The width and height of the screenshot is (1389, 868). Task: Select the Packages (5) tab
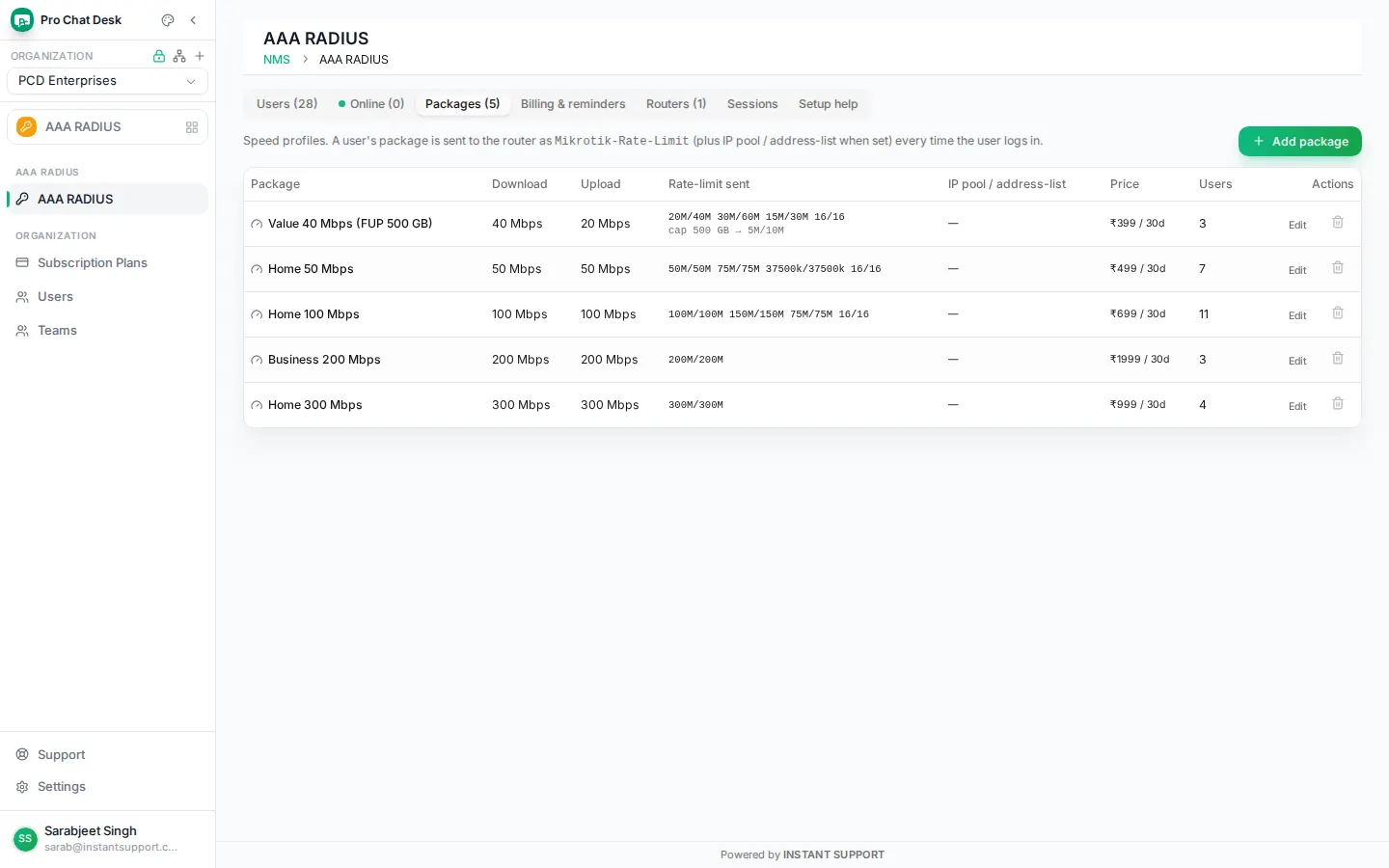pos(462,104)
